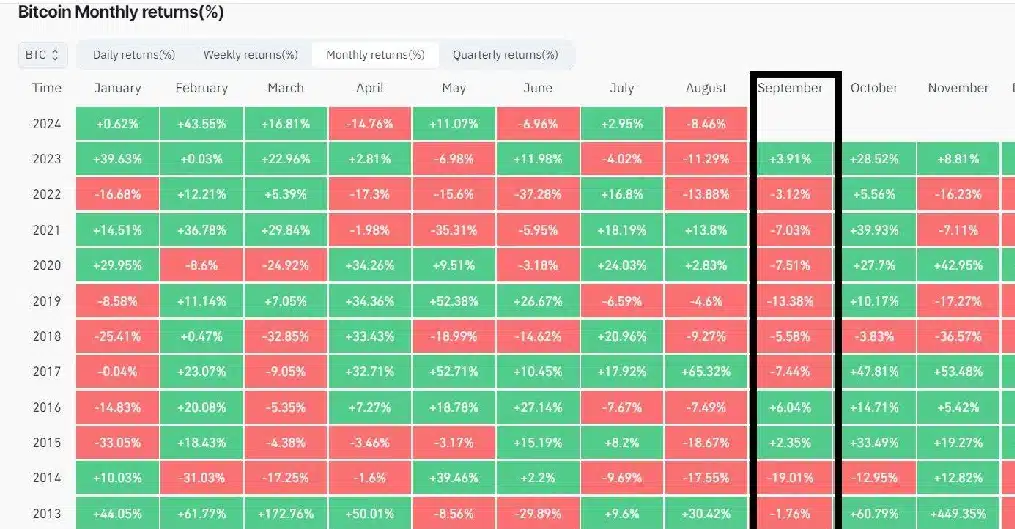Click the Time column header

(47, 88)
